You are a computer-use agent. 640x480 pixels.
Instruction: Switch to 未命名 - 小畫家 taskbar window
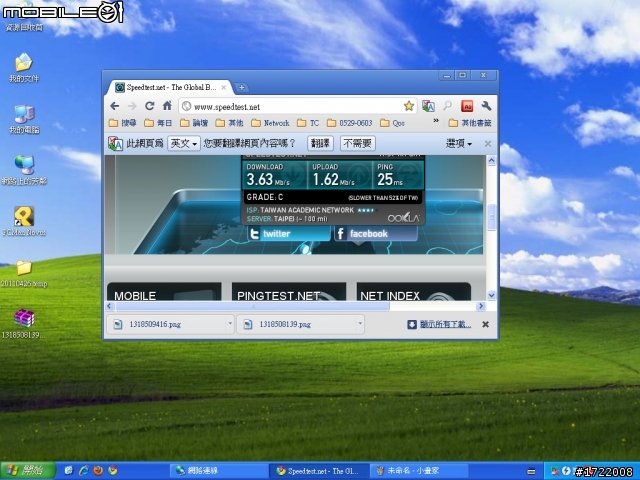click(x=420, y=471)
